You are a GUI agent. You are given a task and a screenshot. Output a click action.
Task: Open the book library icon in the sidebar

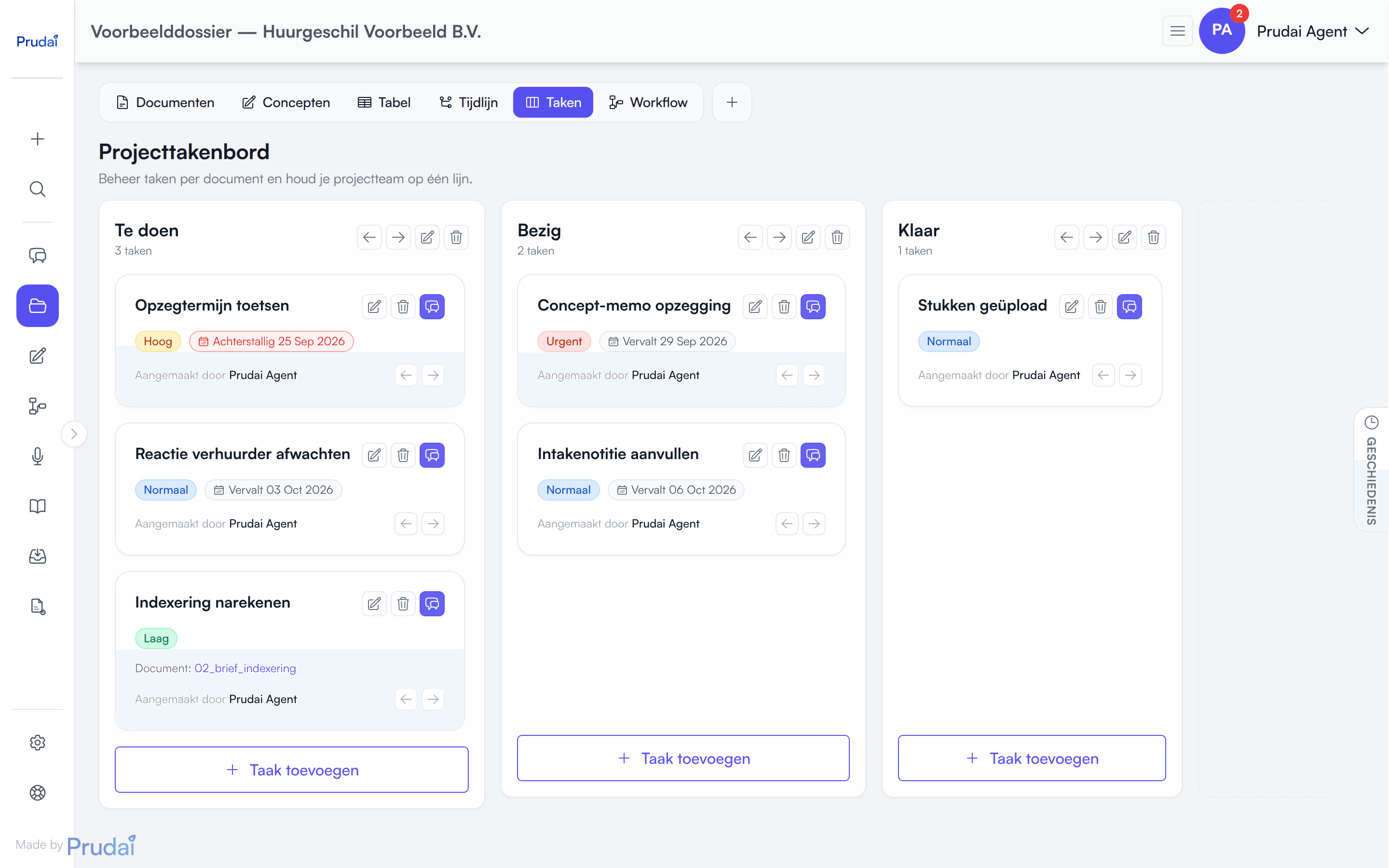(37, 506)
